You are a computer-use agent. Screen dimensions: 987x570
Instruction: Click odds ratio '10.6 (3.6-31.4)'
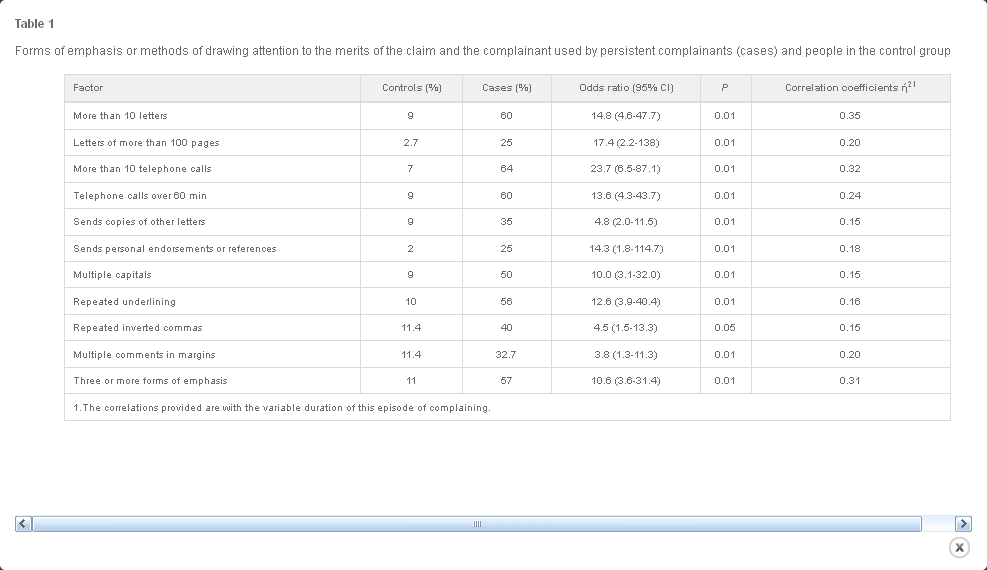click(626, 381)
